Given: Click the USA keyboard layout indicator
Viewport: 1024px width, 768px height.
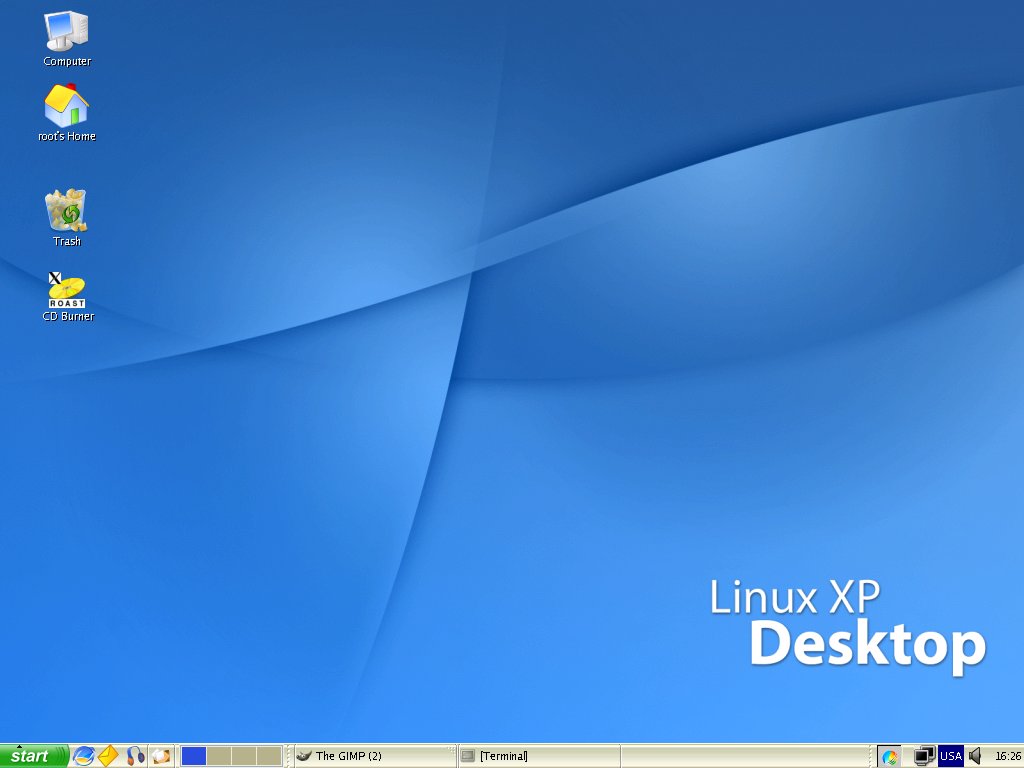Looking at the screenshot, I should coord(950,756).
